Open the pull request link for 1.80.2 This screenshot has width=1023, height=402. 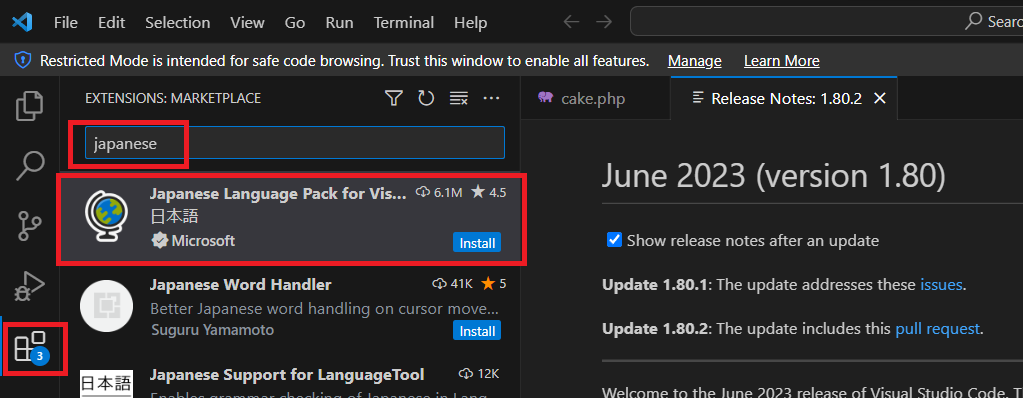click(937, 328)
